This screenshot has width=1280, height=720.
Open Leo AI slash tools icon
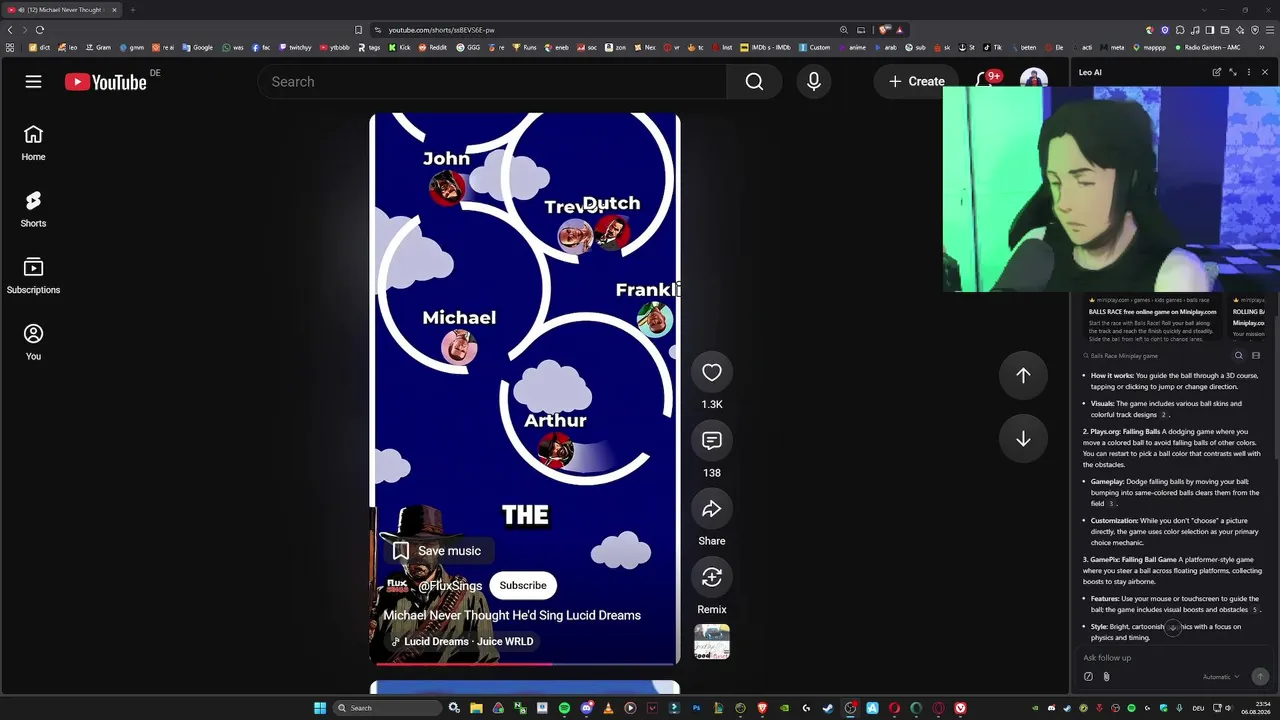point(1088,677)
